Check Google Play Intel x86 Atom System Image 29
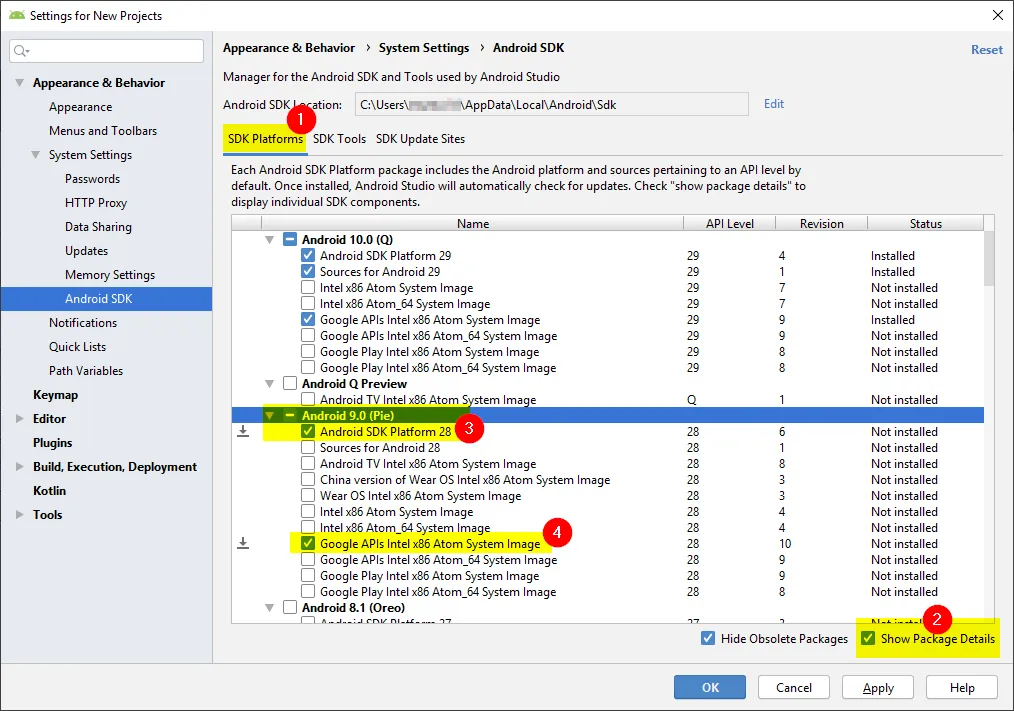 coord(308,351)
